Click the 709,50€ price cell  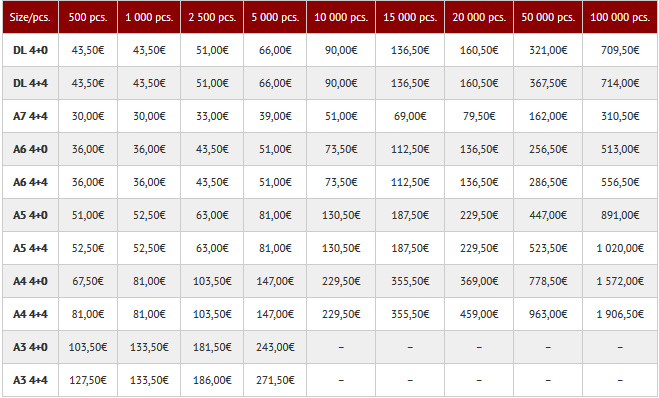[620, 50]
